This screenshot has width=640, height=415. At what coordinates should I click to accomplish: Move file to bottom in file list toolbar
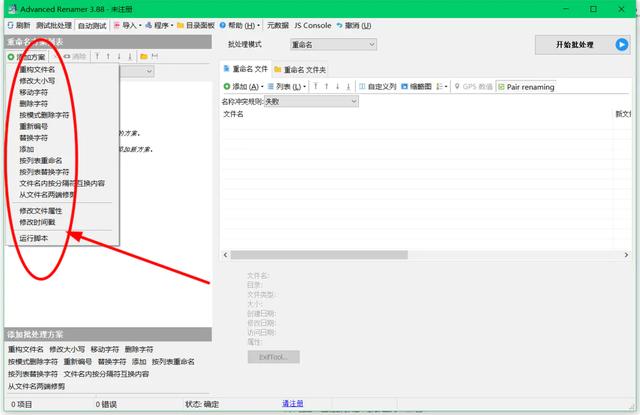[348, 87]
